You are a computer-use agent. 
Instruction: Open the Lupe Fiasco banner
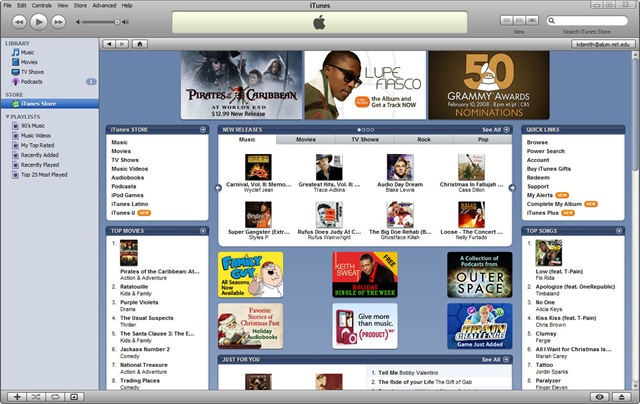click(x=365, y=85)
